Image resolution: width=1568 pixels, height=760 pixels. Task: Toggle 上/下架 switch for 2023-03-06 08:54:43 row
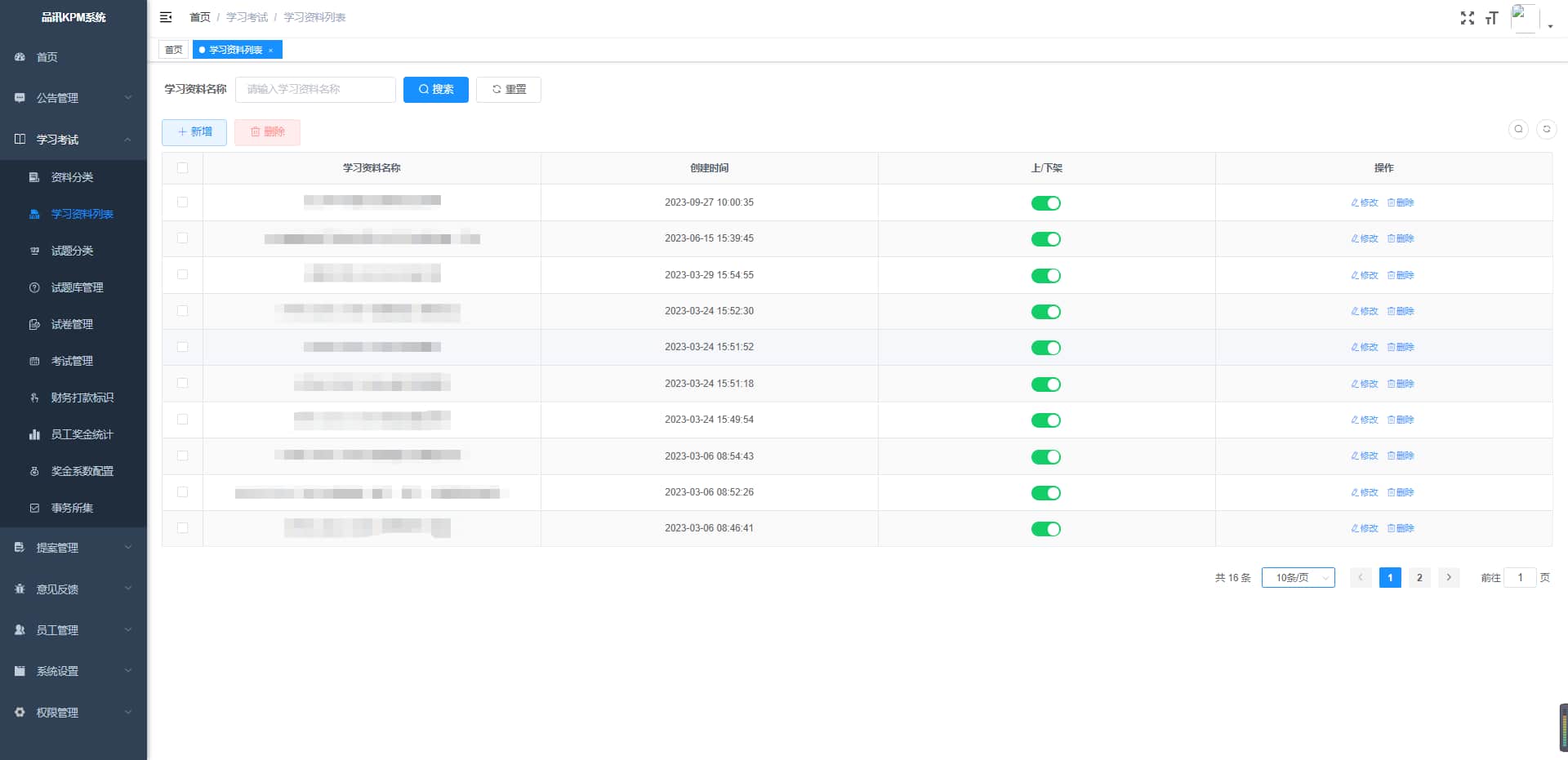1046,456
